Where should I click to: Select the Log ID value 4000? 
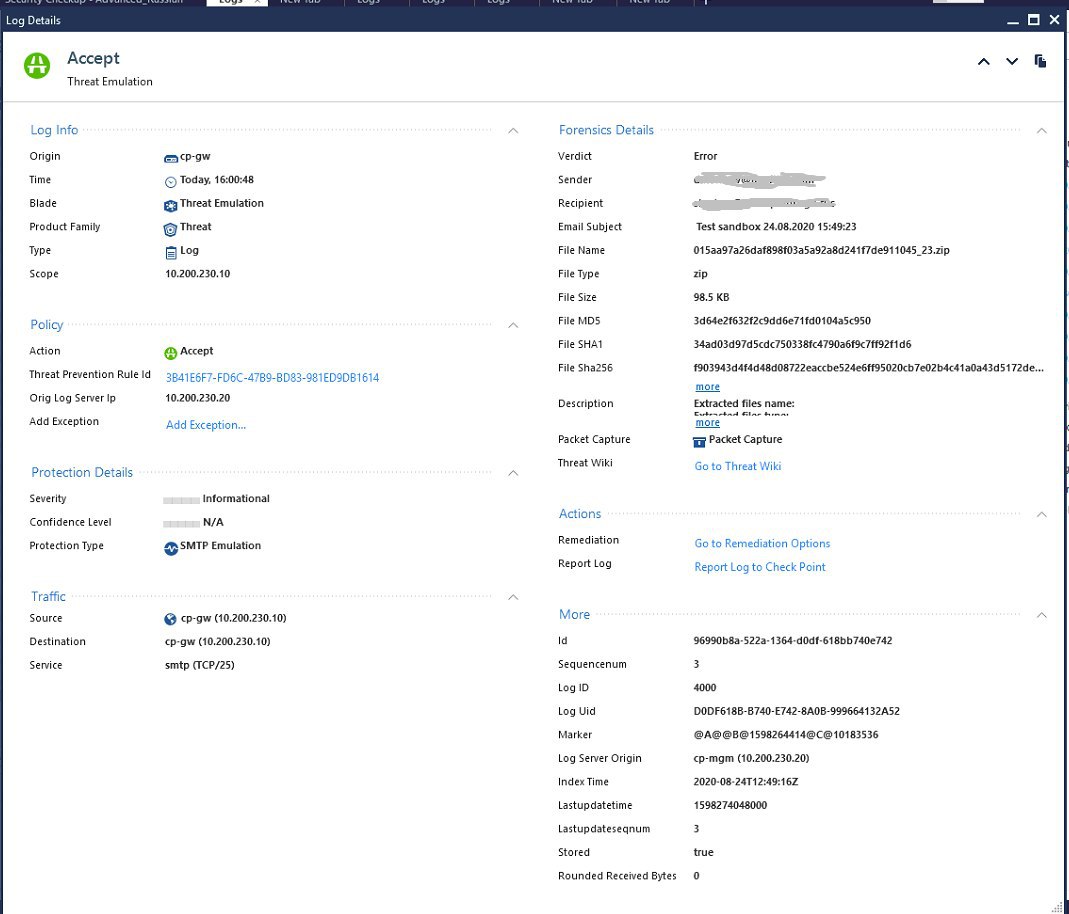point(704,688)
